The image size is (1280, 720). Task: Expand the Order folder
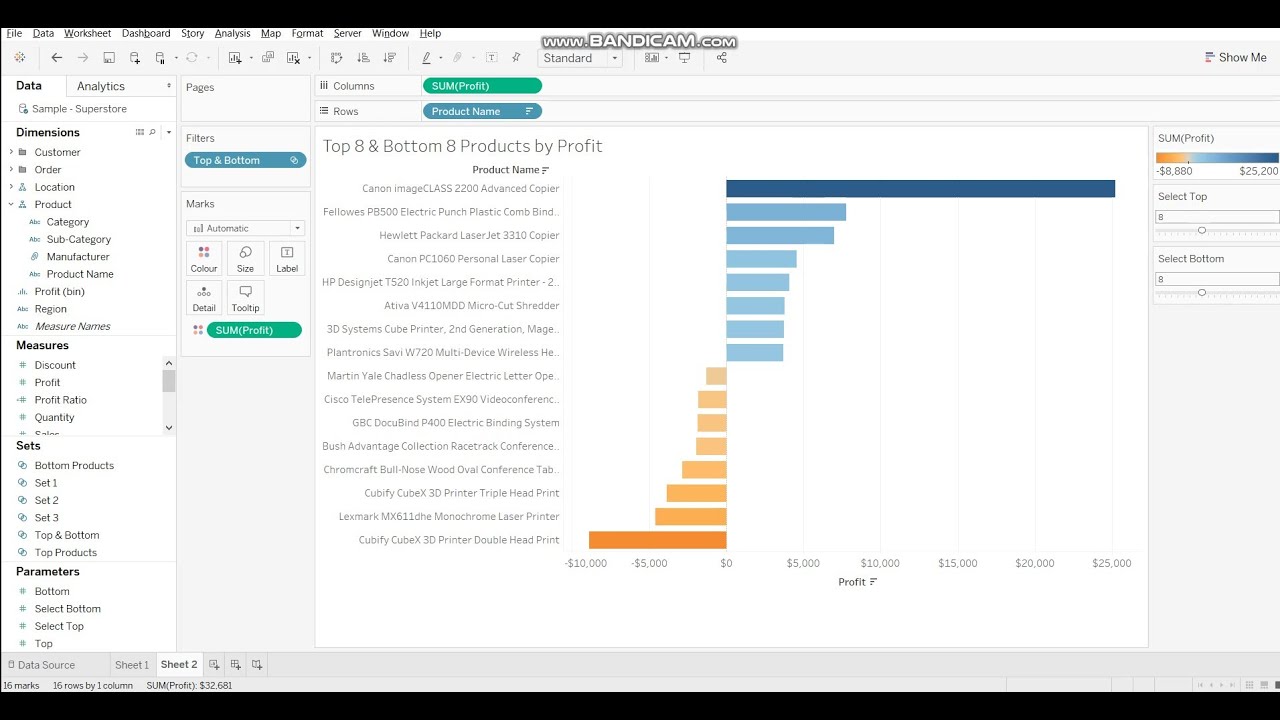coord(11,170)
